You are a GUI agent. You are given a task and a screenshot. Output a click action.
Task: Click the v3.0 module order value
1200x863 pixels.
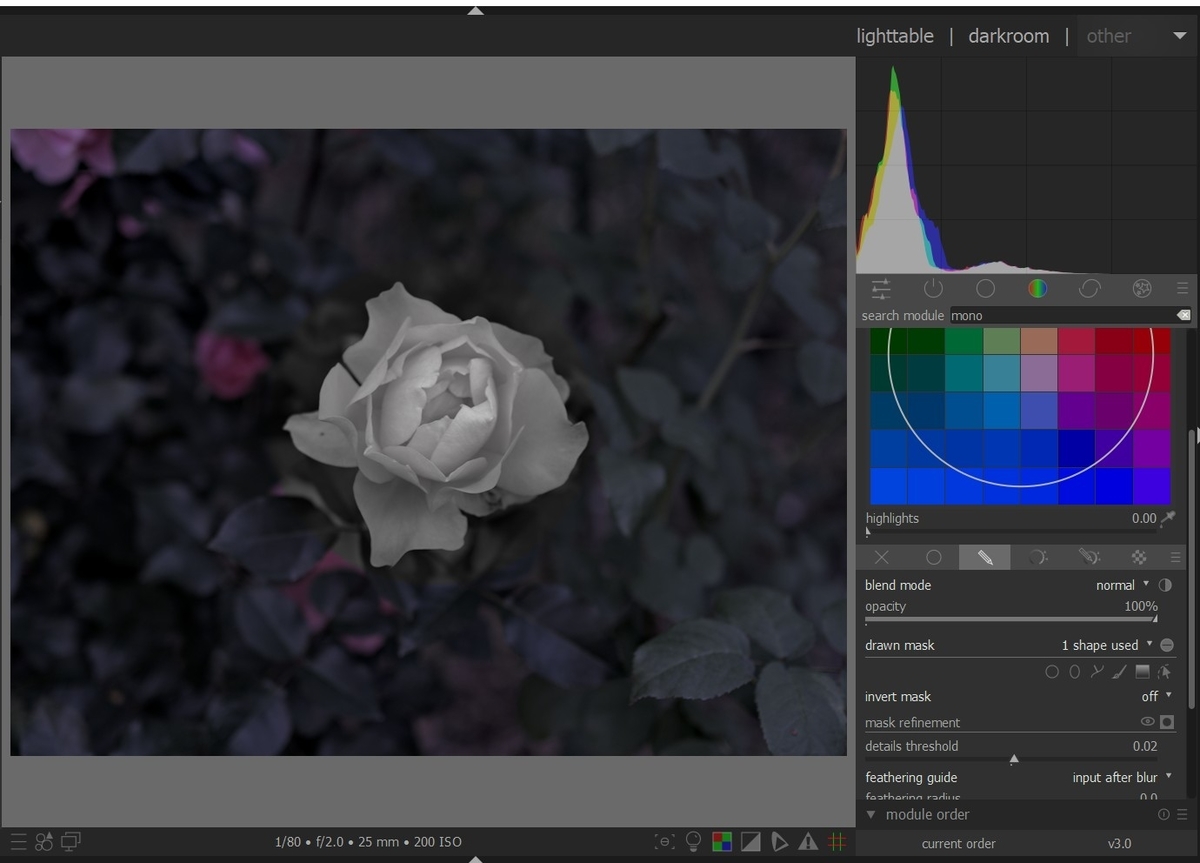click(1119, 843)
